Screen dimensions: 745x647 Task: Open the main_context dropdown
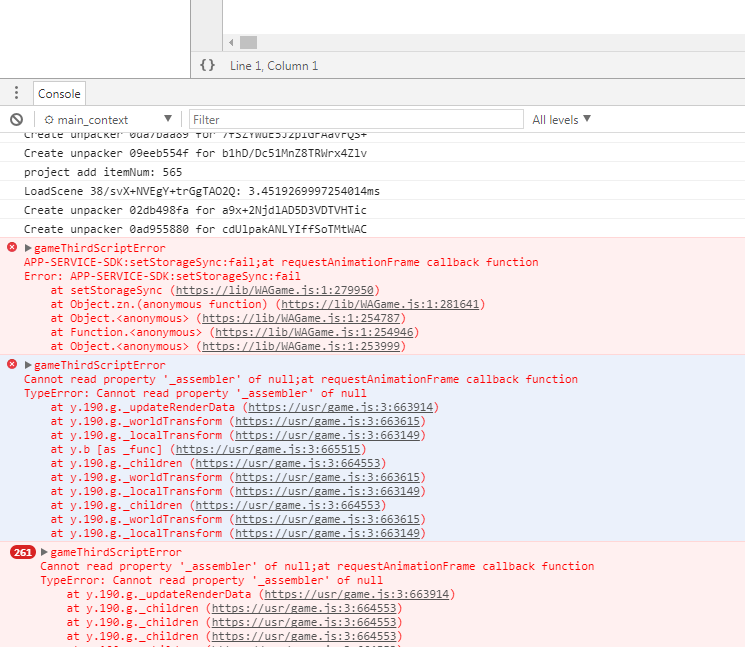107,119
